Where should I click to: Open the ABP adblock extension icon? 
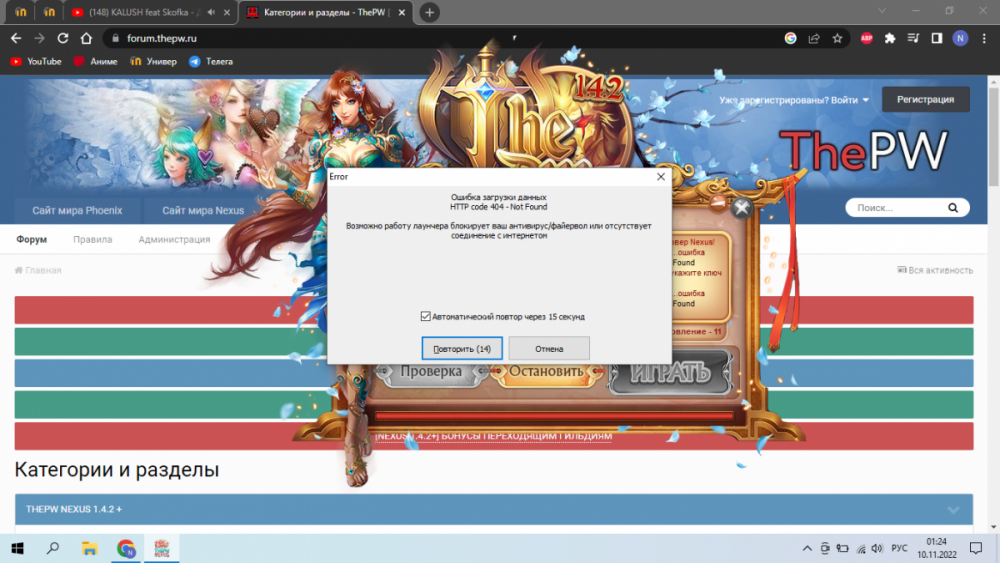(x=867, y=38)
